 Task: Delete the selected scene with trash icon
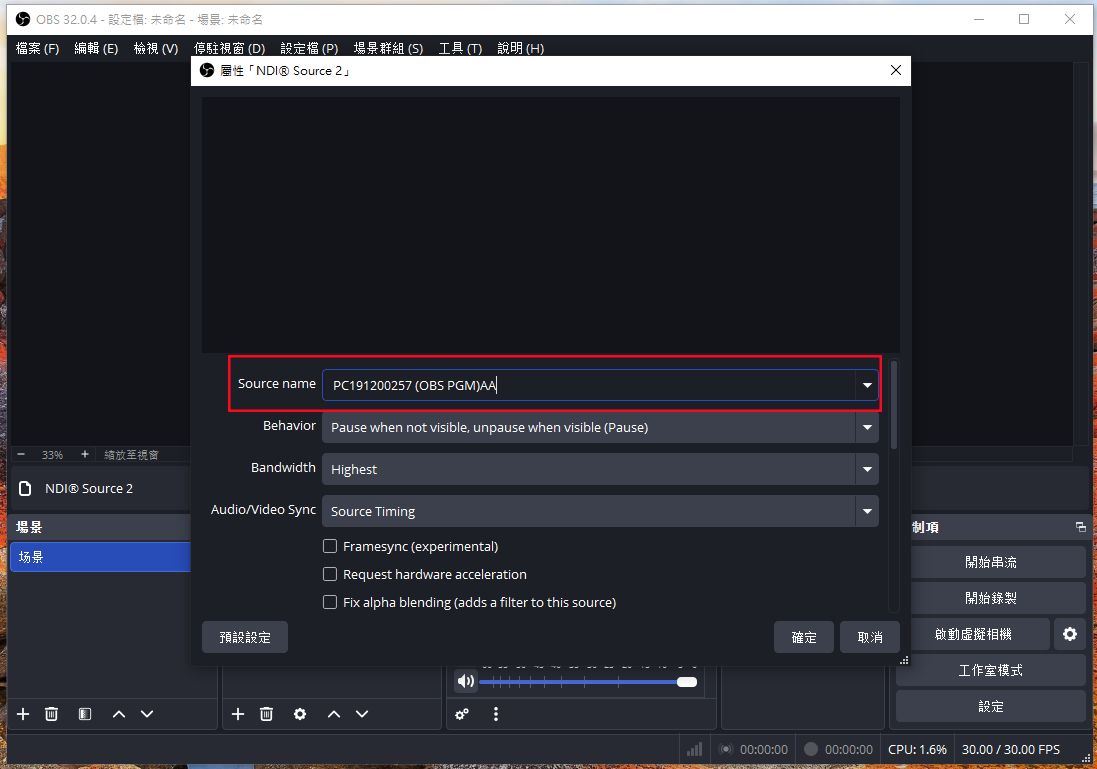(x=52, y=714)
